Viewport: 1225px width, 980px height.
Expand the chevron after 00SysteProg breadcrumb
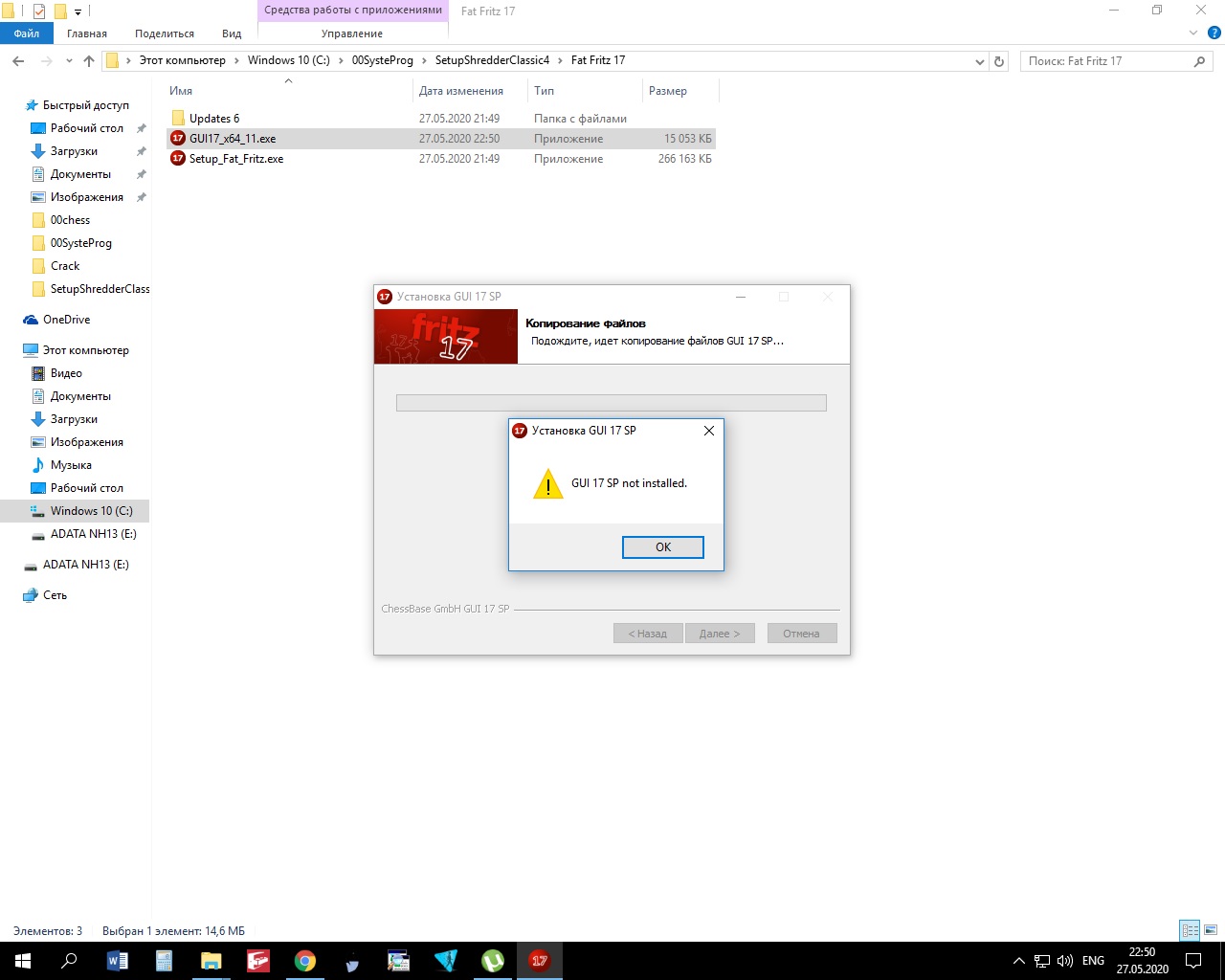pyautogui.click(x=424, y=60)
